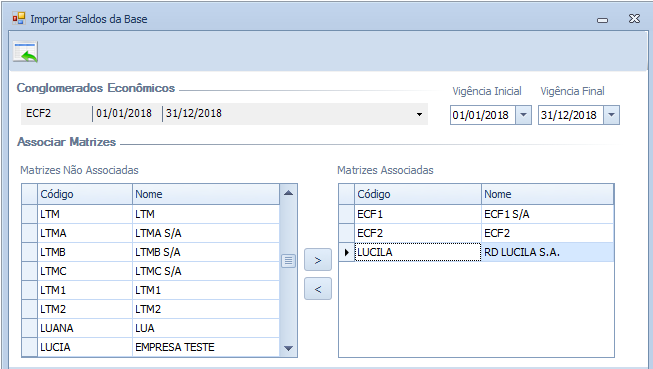Click the app icon in title bar

tap(19, 19)
